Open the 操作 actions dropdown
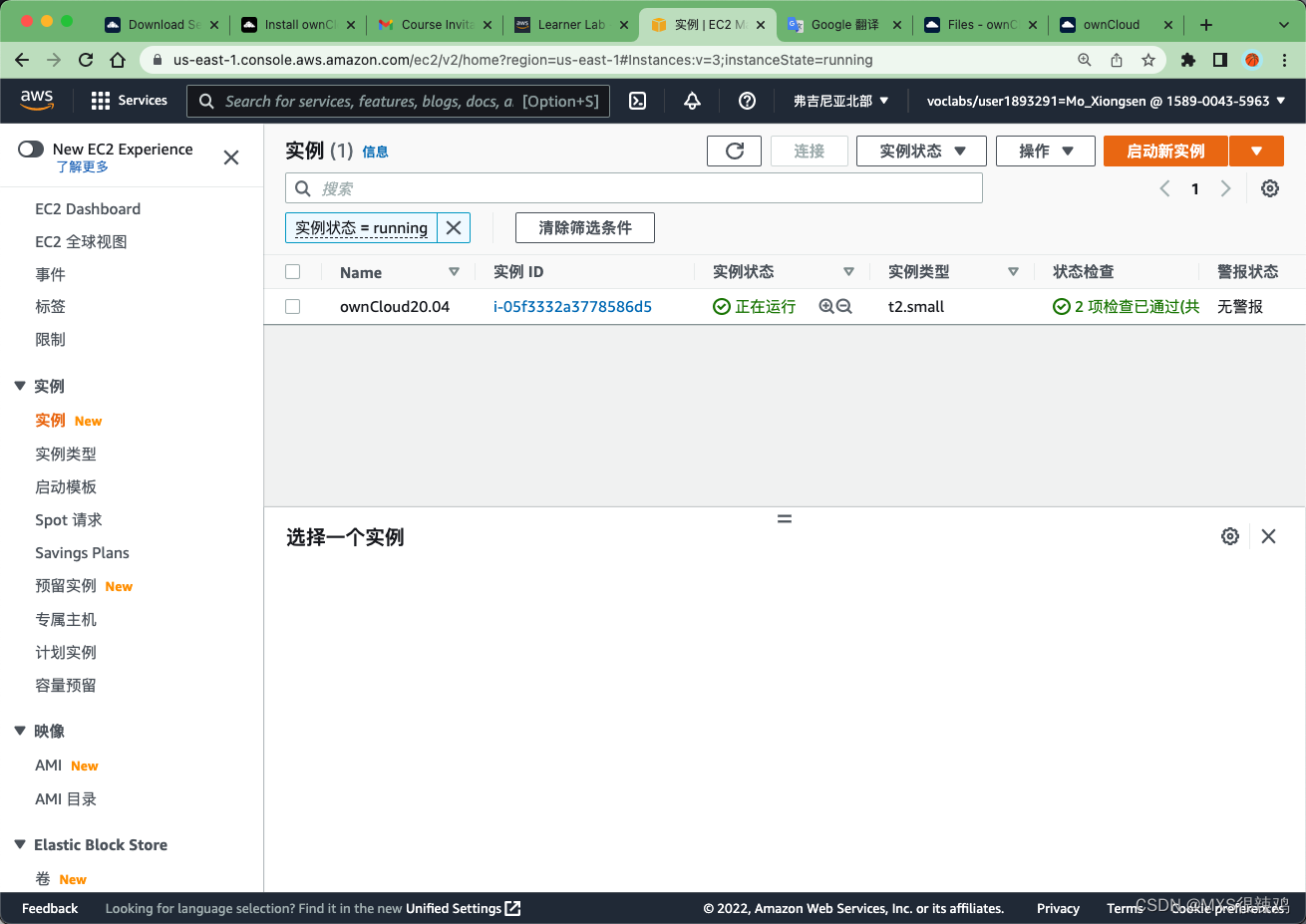The width and height of the screenshot is (1306, 924). tap(1045, 151)
